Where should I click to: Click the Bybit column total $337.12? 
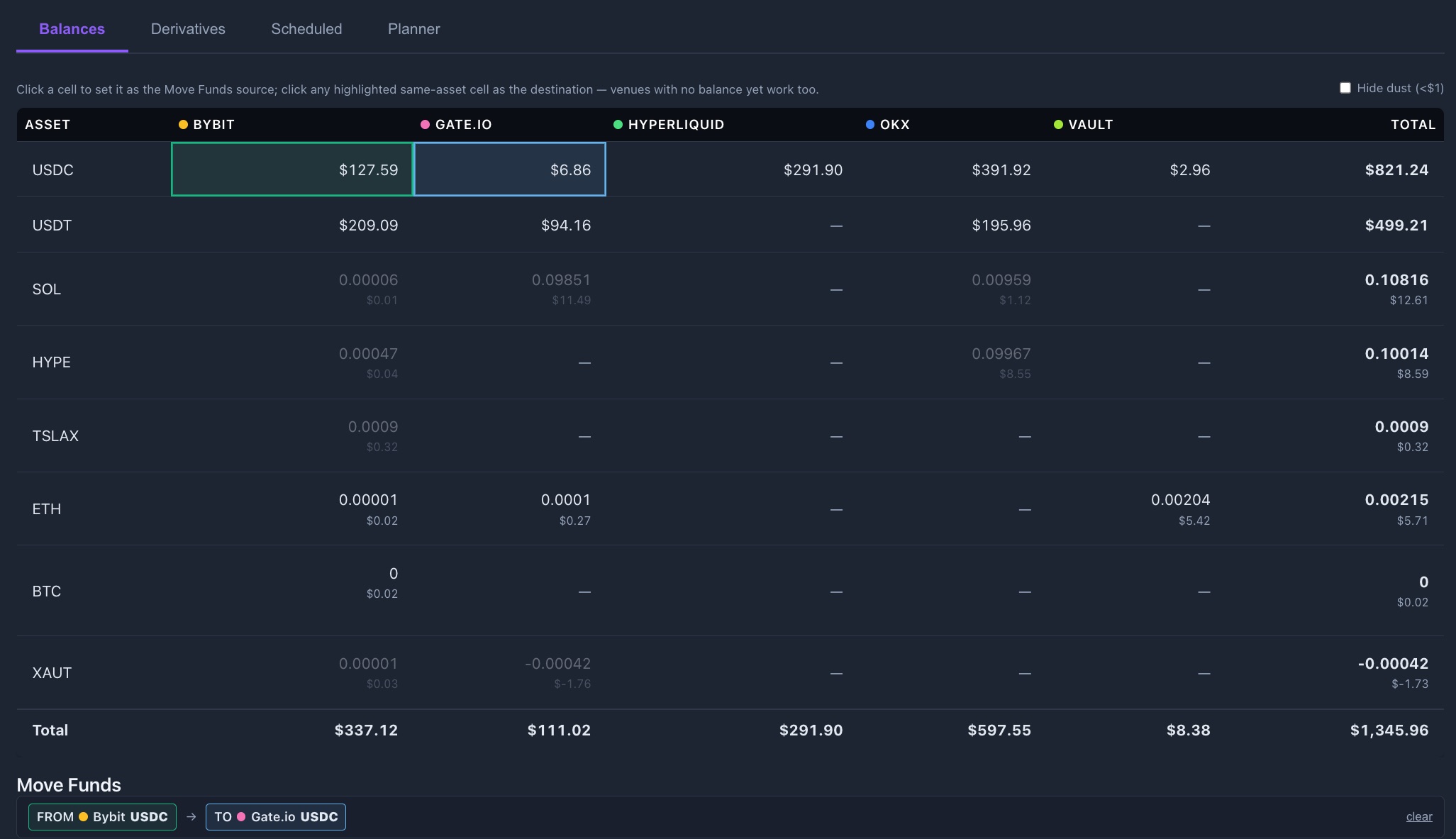[366, 730]
